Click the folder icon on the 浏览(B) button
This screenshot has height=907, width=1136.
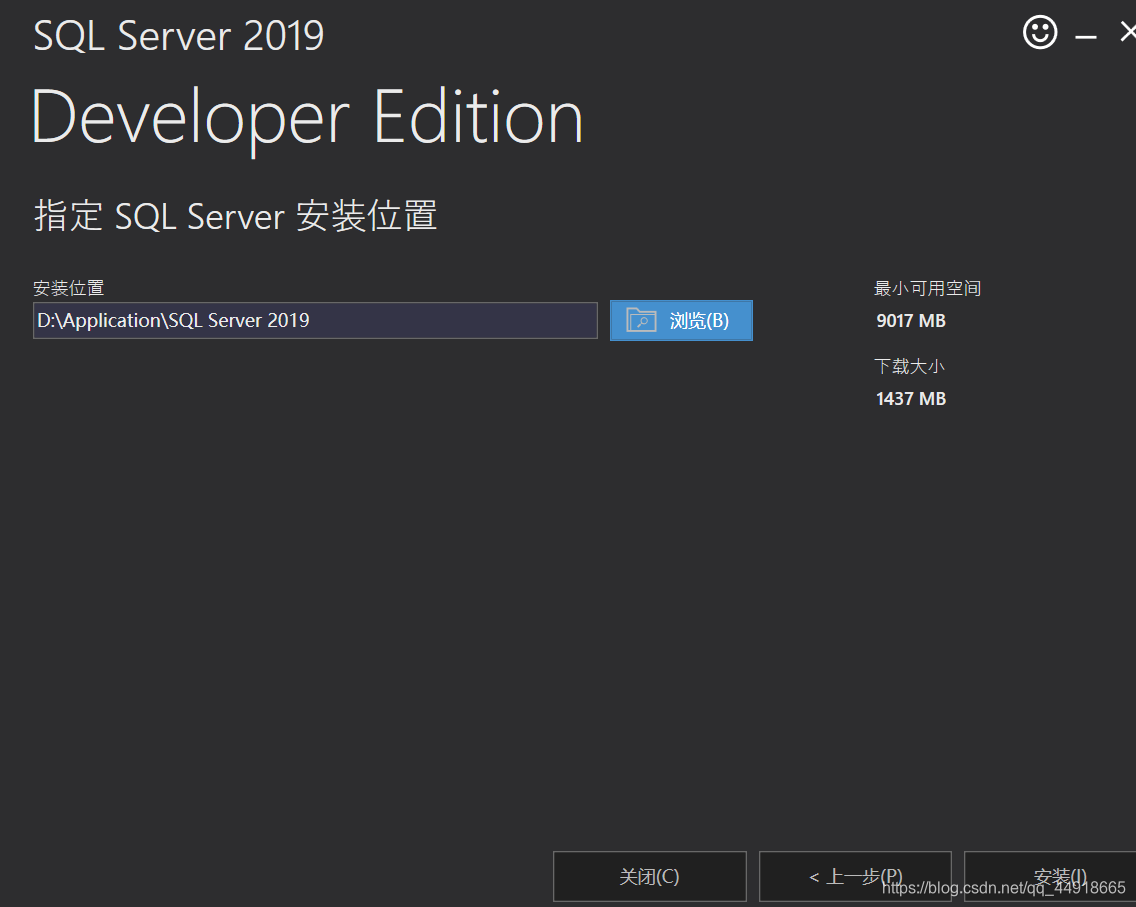[x=641, y=319]
